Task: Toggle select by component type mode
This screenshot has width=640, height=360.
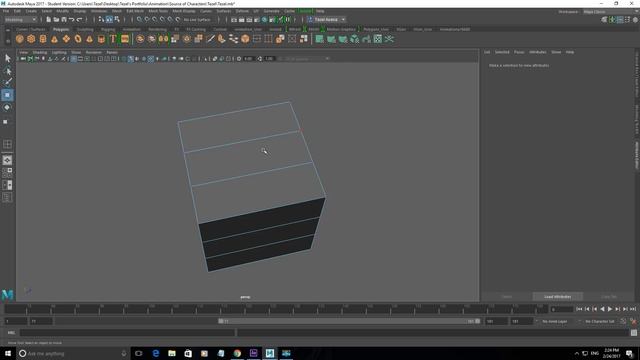Action: click(x=117, y=20)
